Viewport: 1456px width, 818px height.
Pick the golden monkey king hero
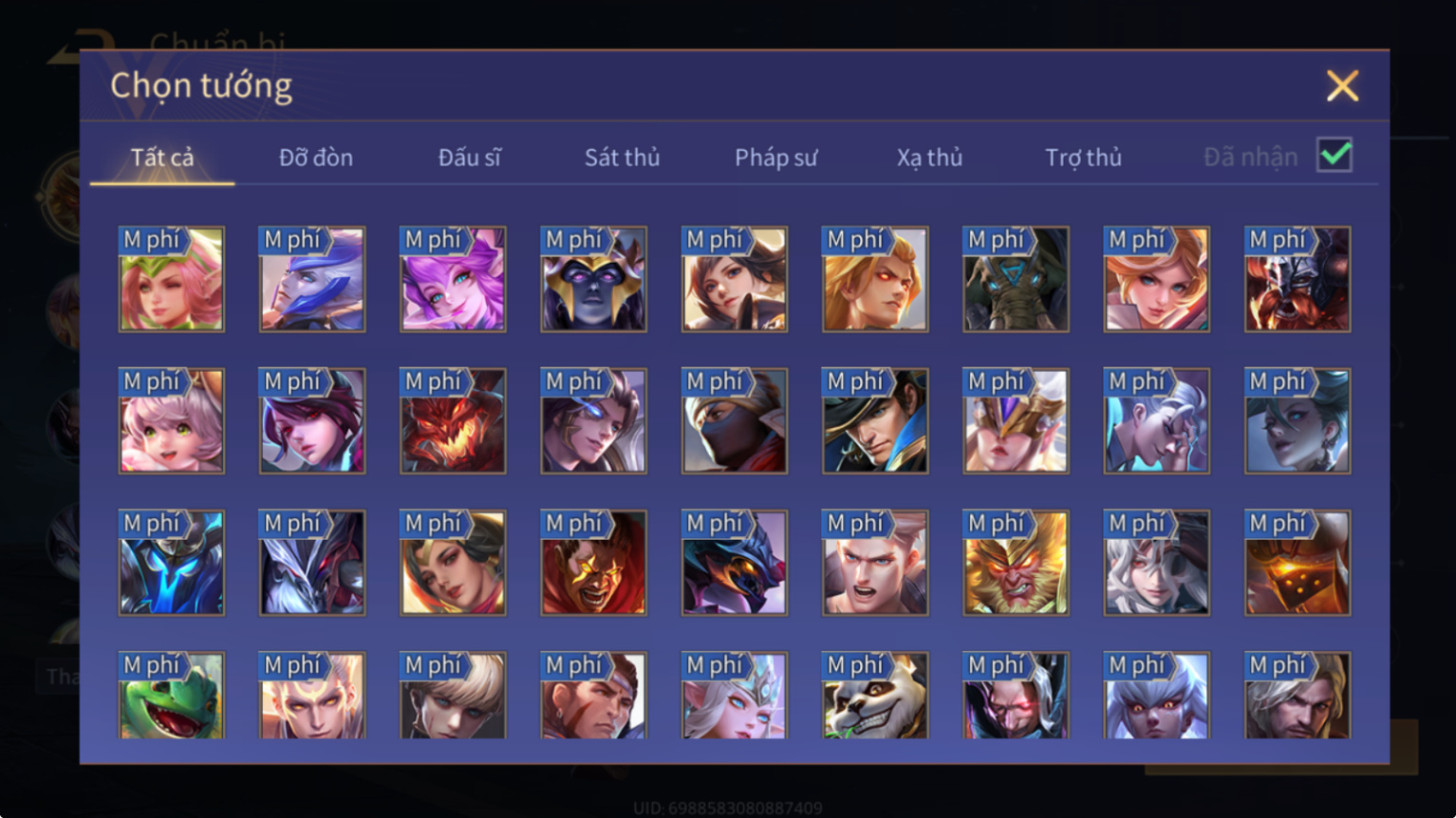pos(1016,563)
